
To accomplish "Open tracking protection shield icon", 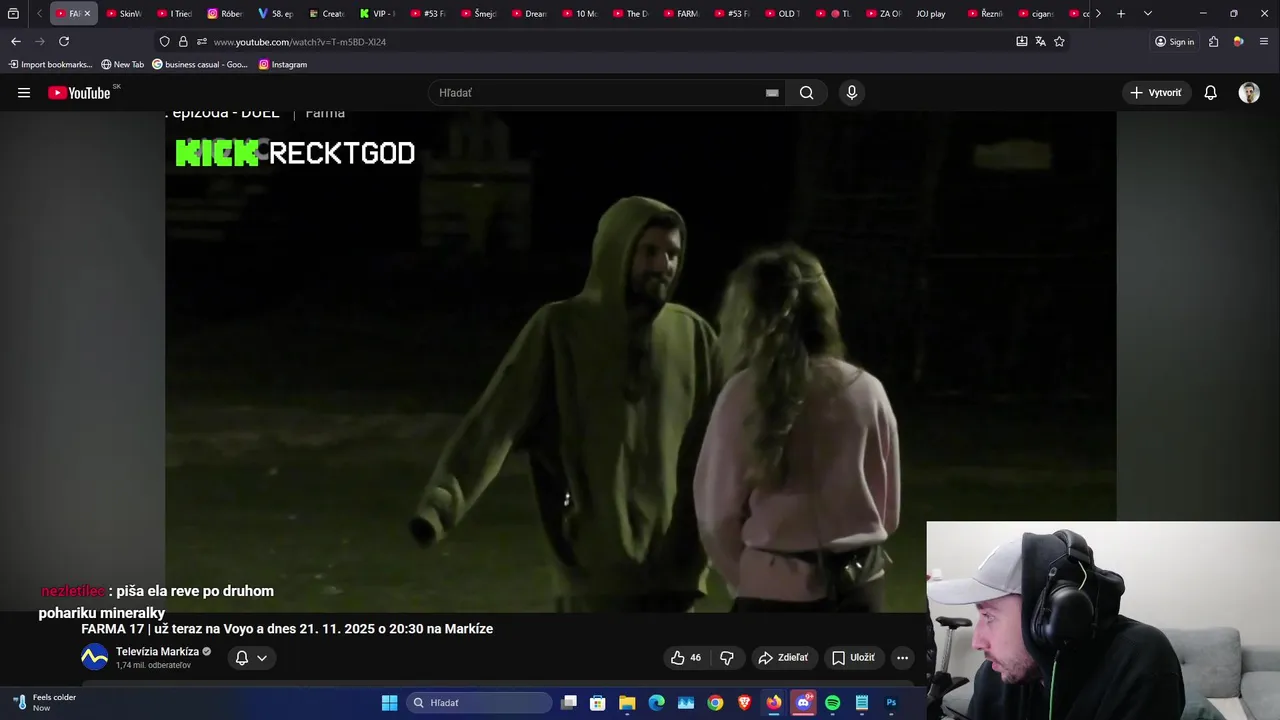I will [164, 42].
